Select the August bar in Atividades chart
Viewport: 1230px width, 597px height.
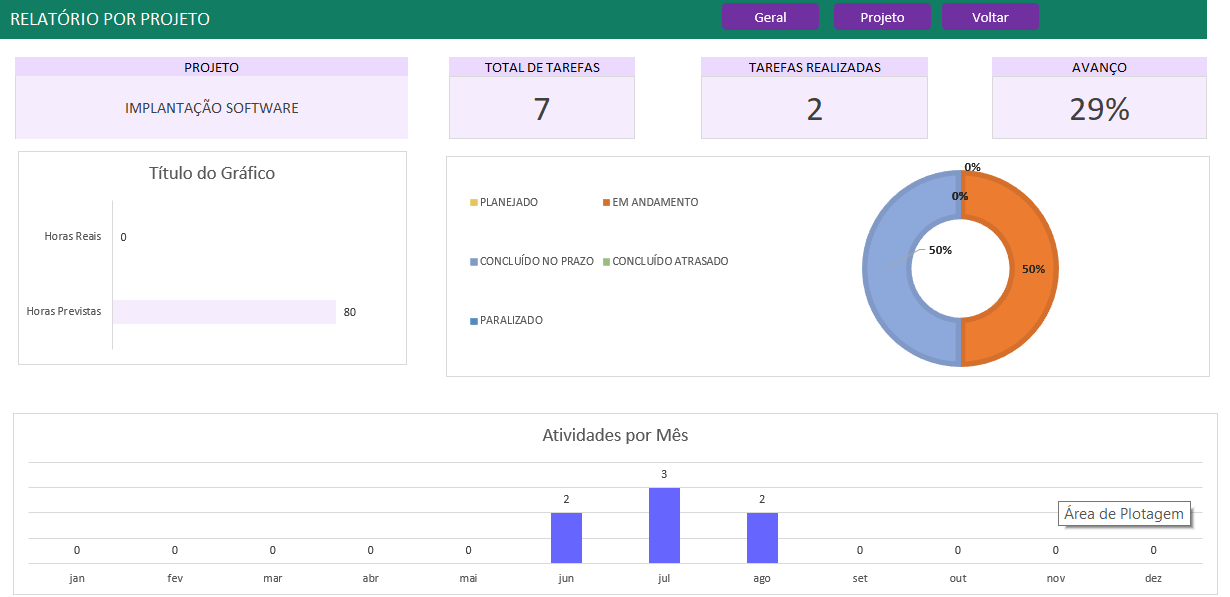pyautogui.click(x=762, y=537)
